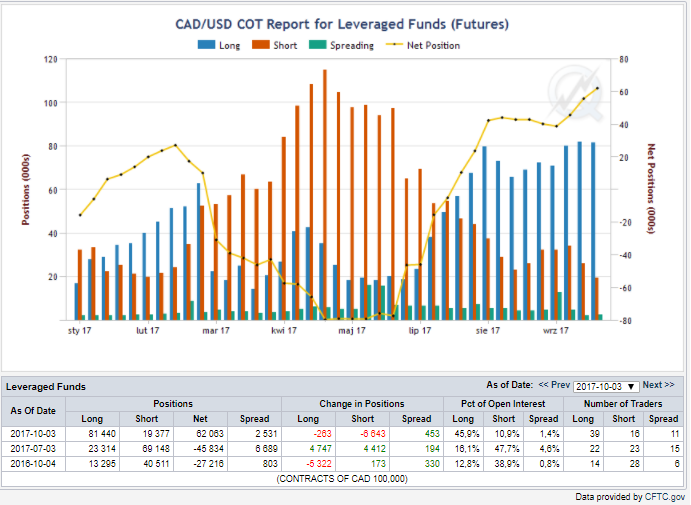
Task: Click the lut 17 axis label
Action: [x=148, y=330]
